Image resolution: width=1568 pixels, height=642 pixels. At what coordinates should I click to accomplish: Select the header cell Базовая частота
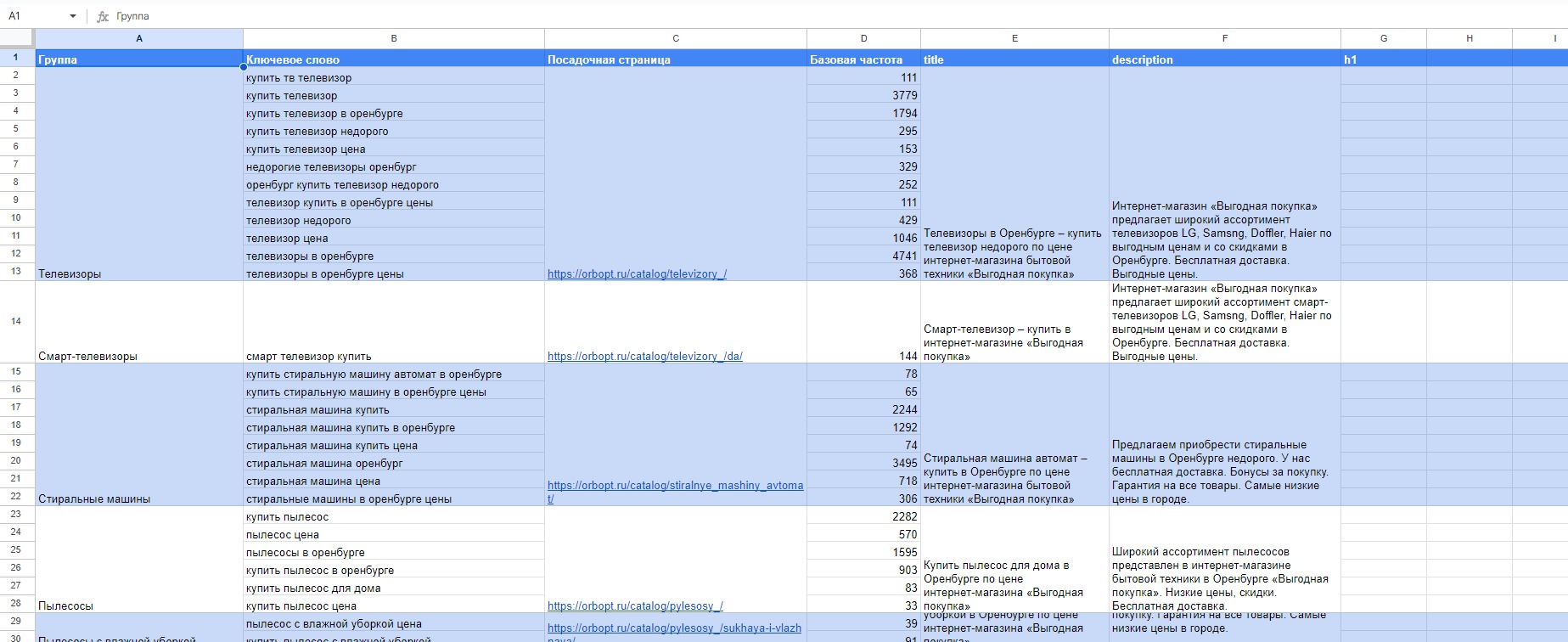tap(864, 59)
